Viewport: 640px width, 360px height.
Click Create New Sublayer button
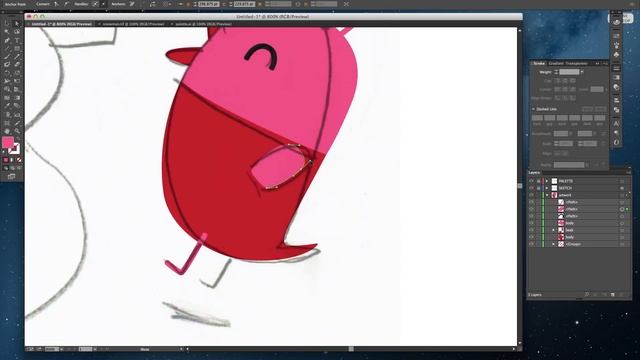click(604, 294)
